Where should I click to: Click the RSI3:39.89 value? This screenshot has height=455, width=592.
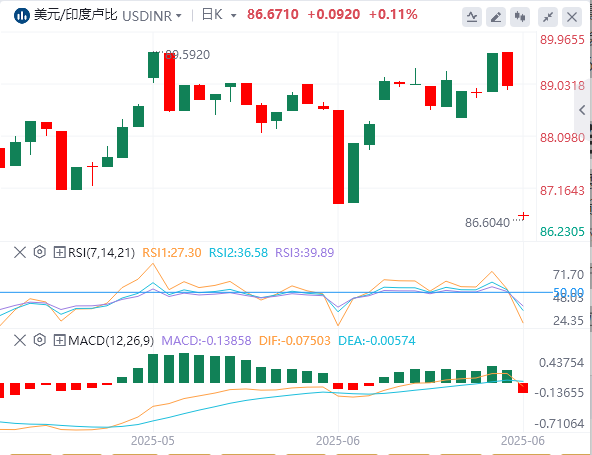point(305,253)
